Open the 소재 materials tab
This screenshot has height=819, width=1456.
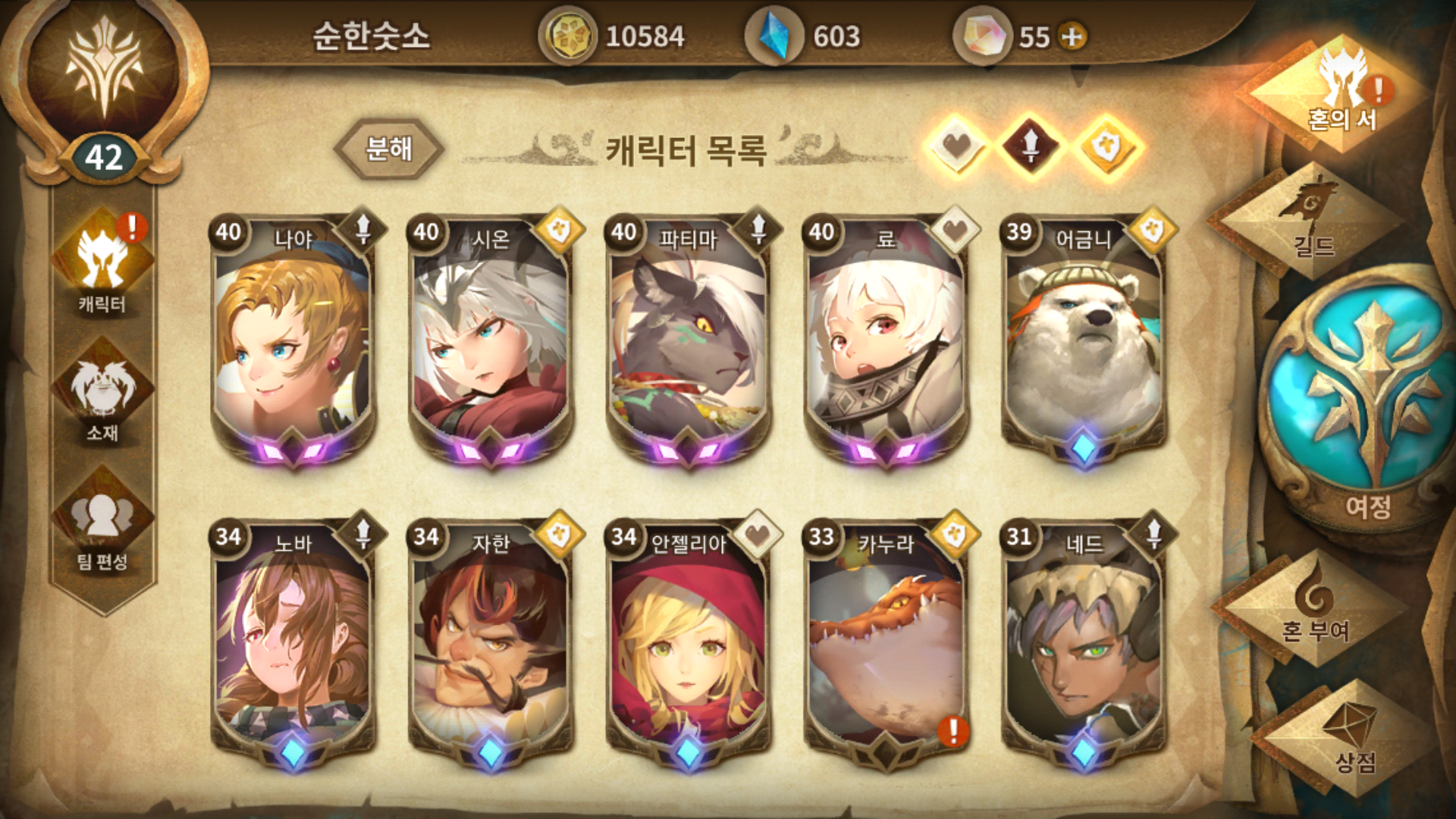coord(102,393)
